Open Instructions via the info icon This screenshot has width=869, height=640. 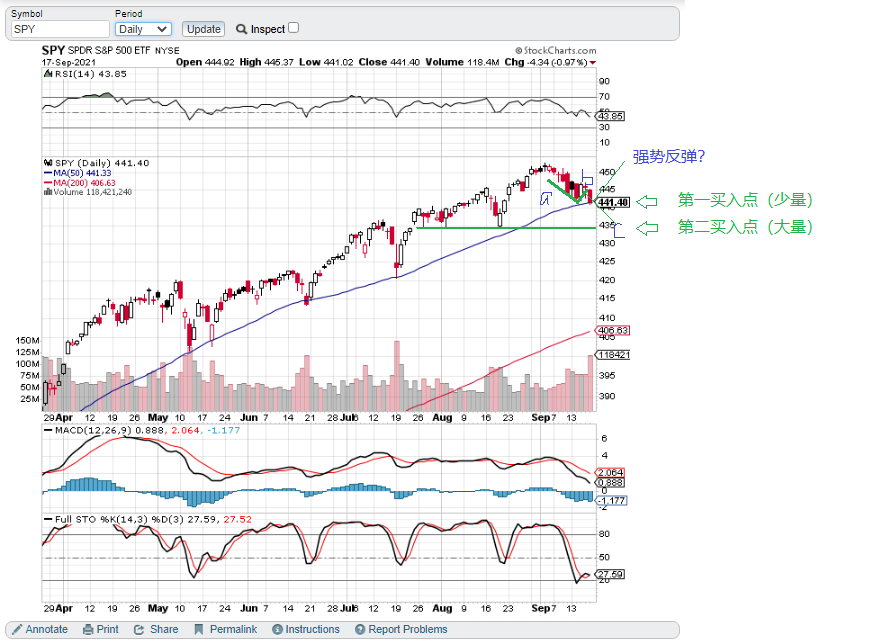pyautogui.click(x=277, y=629)
